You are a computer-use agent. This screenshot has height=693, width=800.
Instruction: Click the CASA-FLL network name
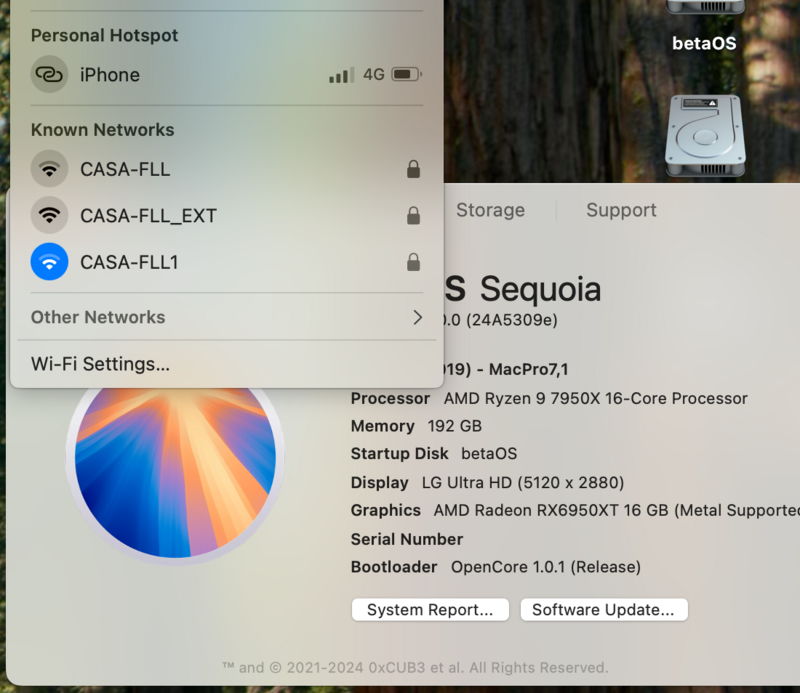pyautogui.click(x=125, y=169)
